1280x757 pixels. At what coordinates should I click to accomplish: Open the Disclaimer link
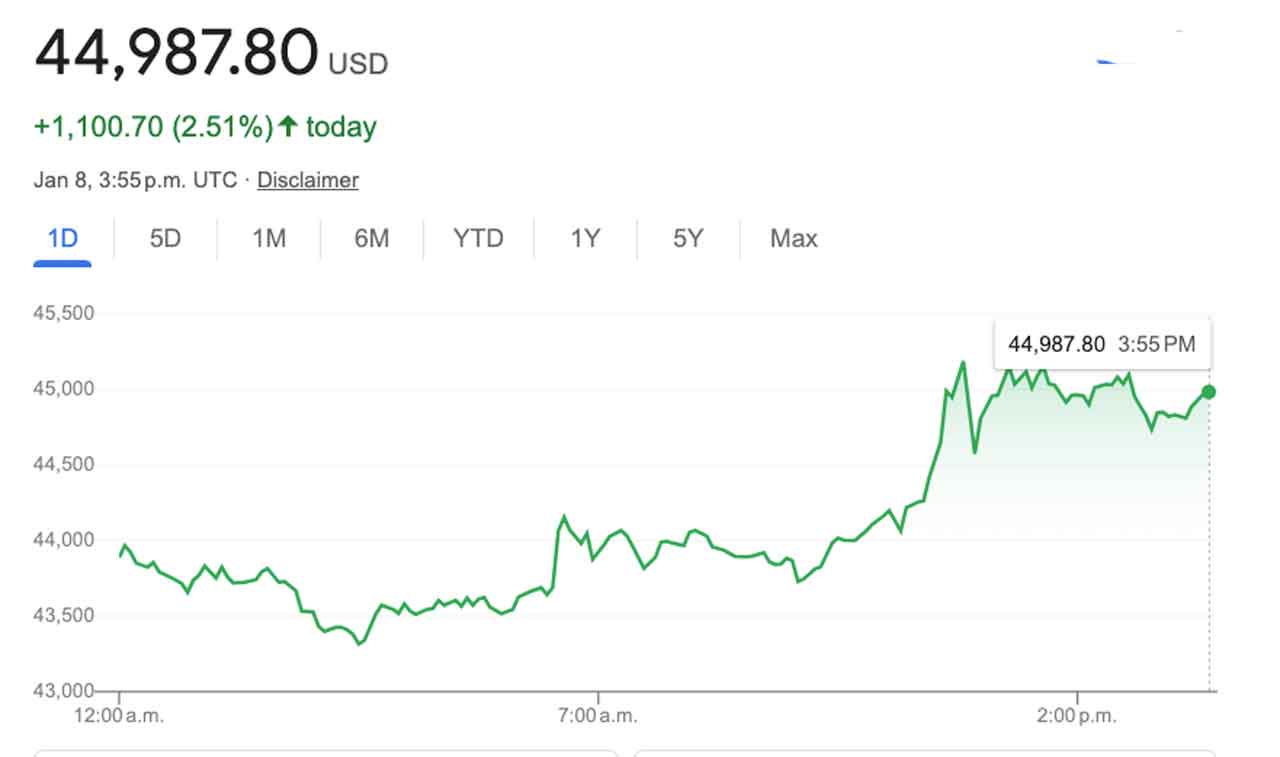(308, 180)
